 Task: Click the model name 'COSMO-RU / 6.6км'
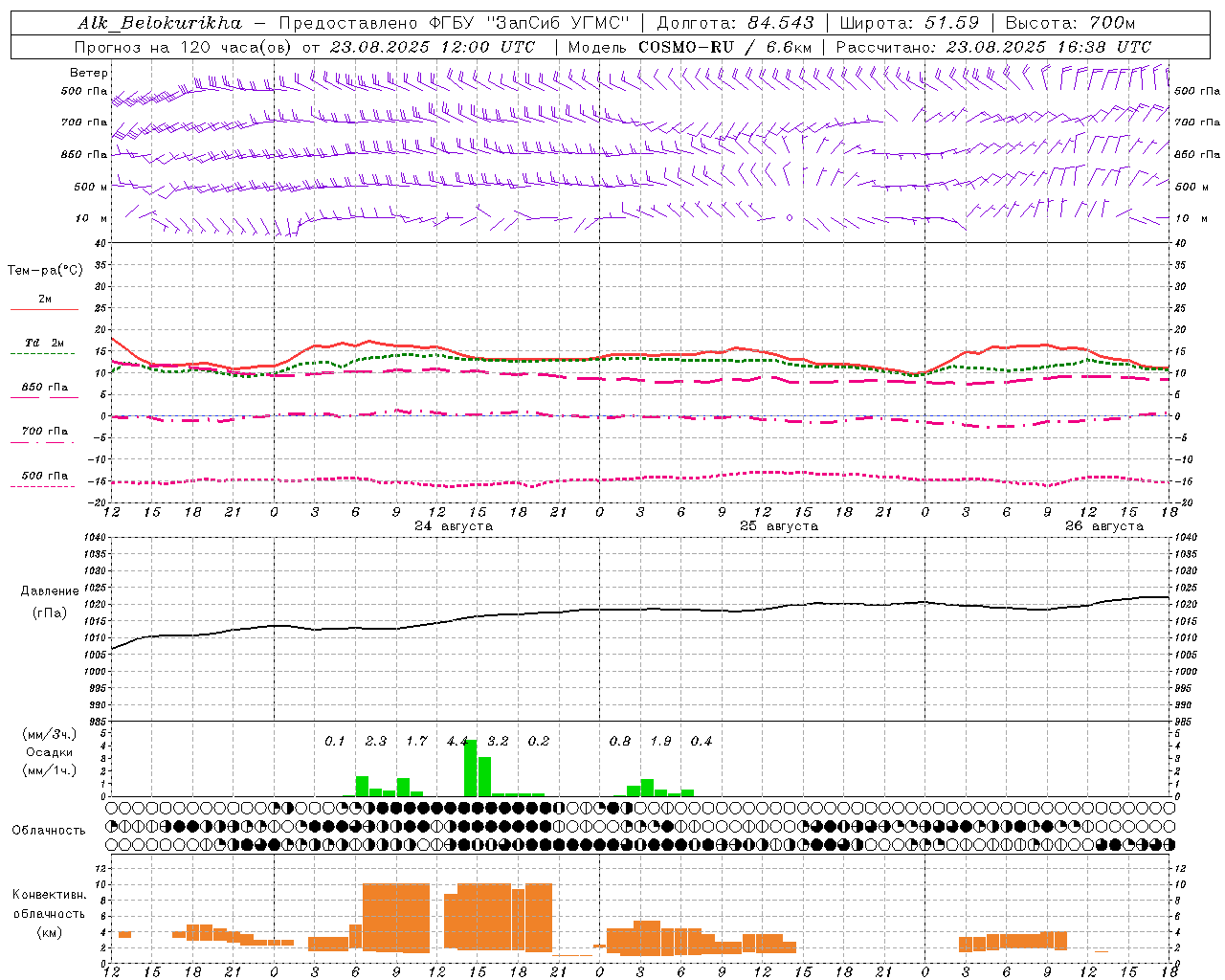[724, 47]
